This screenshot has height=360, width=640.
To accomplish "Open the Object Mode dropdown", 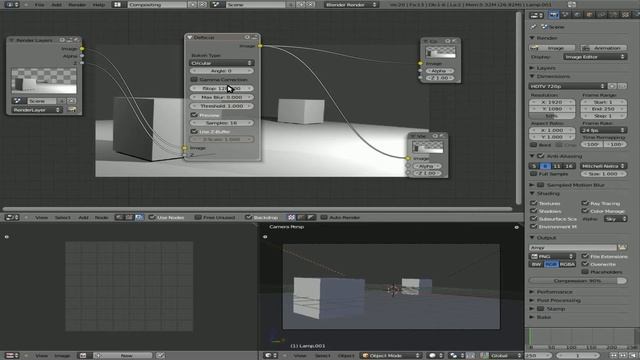I will point(390,356).
